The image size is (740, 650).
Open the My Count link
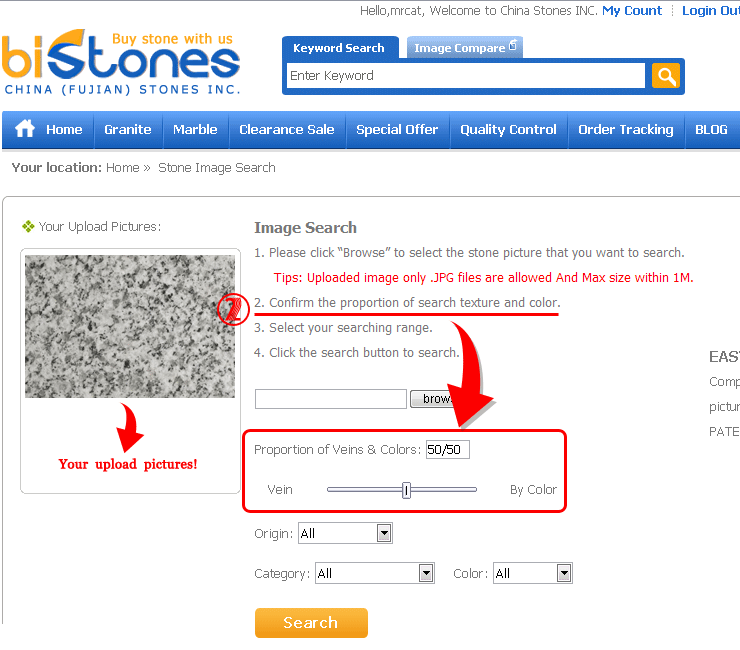tap(632, 10)
